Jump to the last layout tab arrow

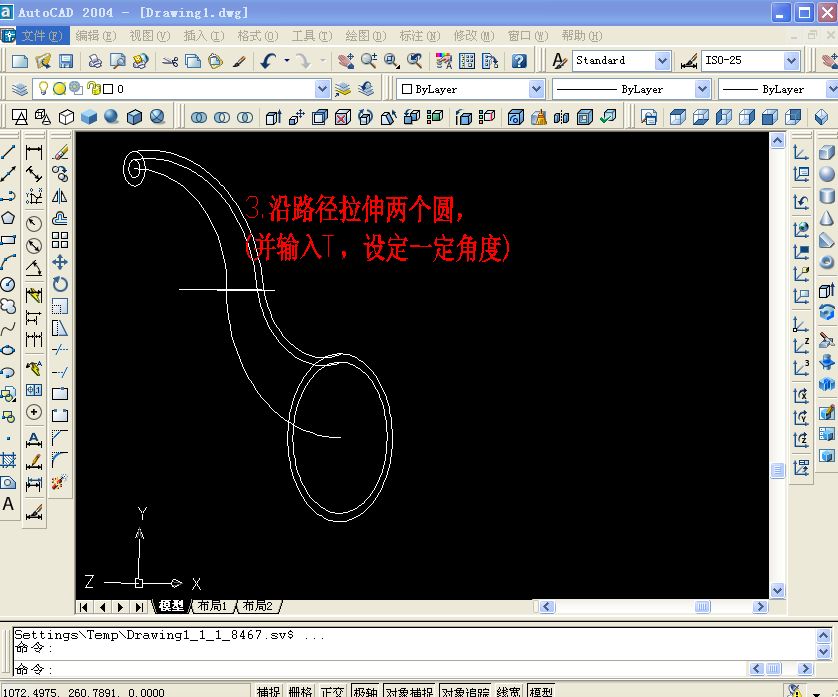(139, 607)
